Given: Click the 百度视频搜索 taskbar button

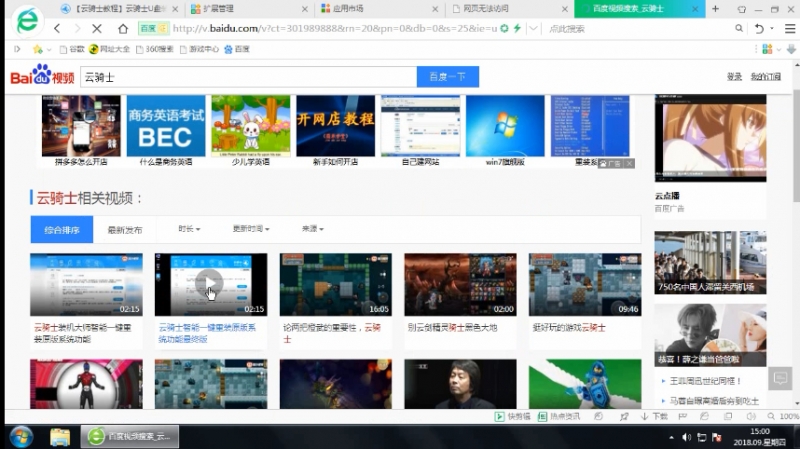Looking at the screenshot, I should point(130,437).
